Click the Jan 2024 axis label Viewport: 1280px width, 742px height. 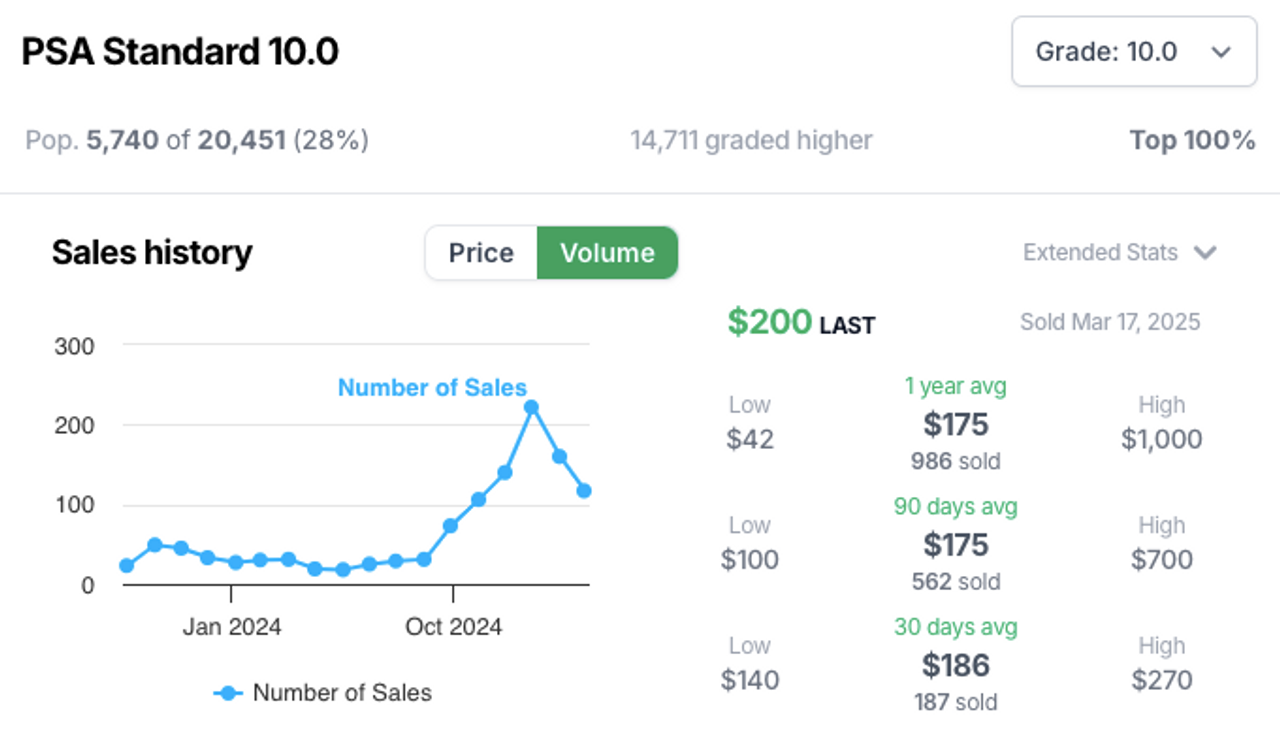231,628
